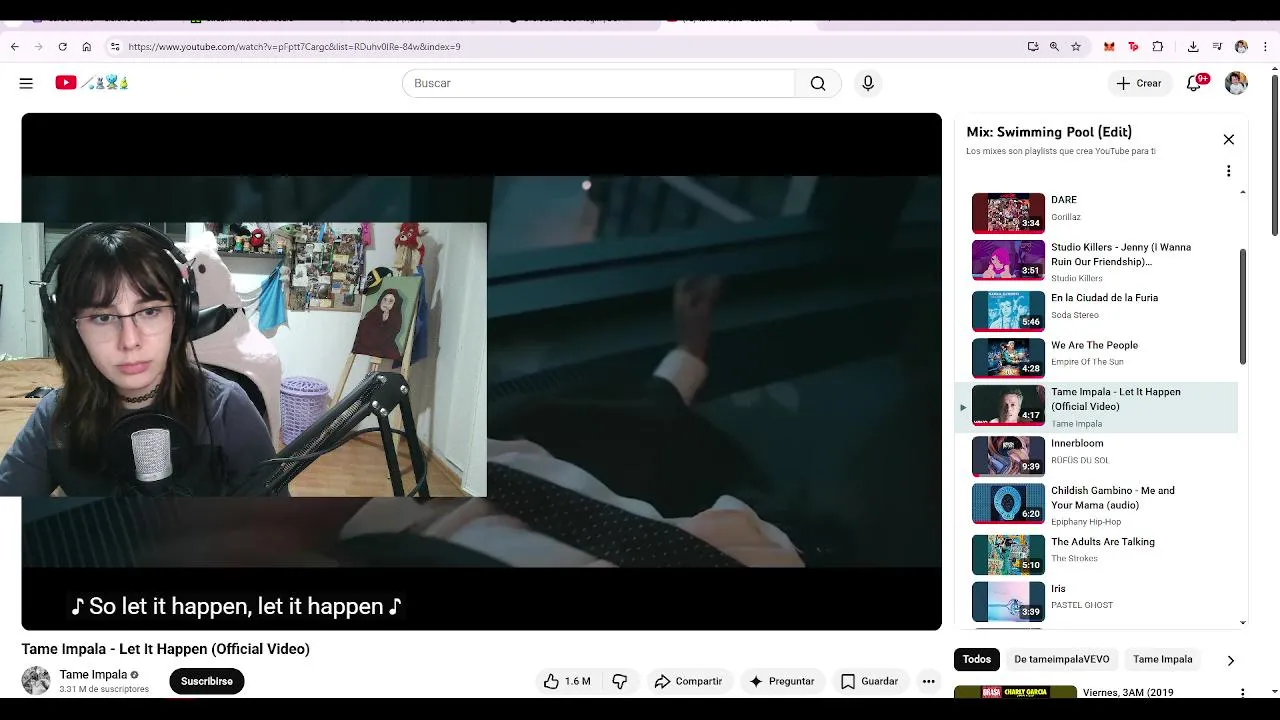
Task: Select Childish Gambino - Me and Your Mama
Action: point(1097,504)
